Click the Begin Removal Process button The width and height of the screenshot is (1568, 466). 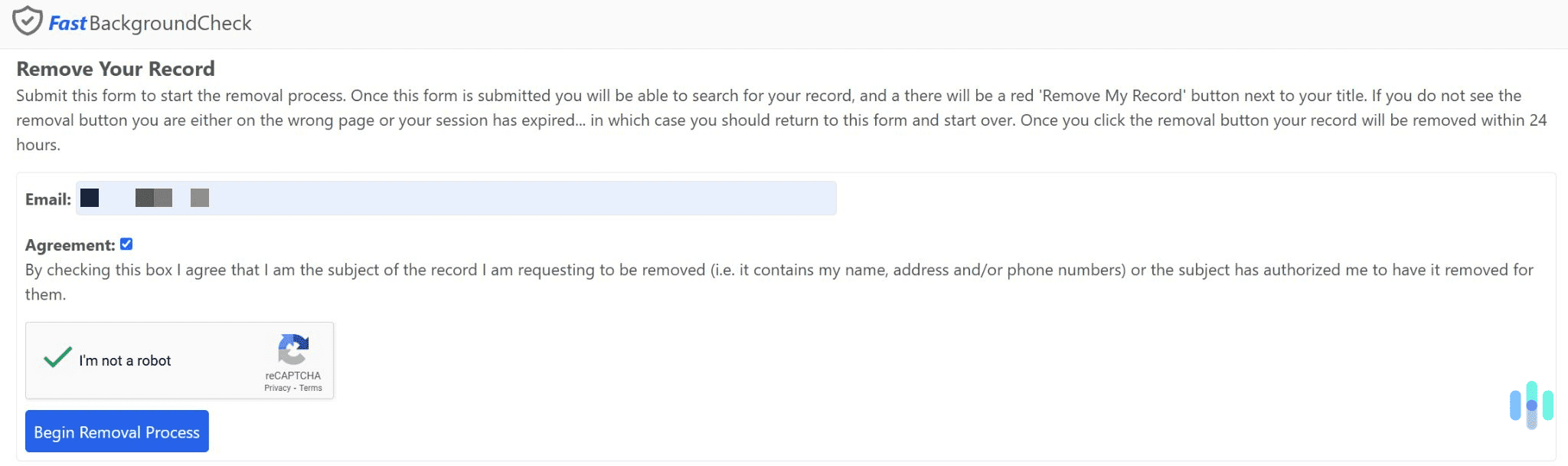point(116,432)
